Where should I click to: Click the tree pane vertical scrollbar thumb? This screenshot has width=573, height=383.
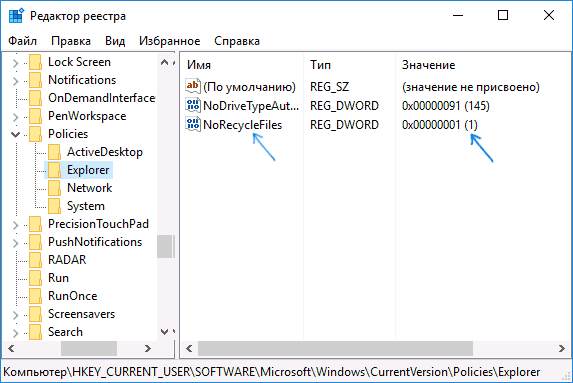point(165,246)
